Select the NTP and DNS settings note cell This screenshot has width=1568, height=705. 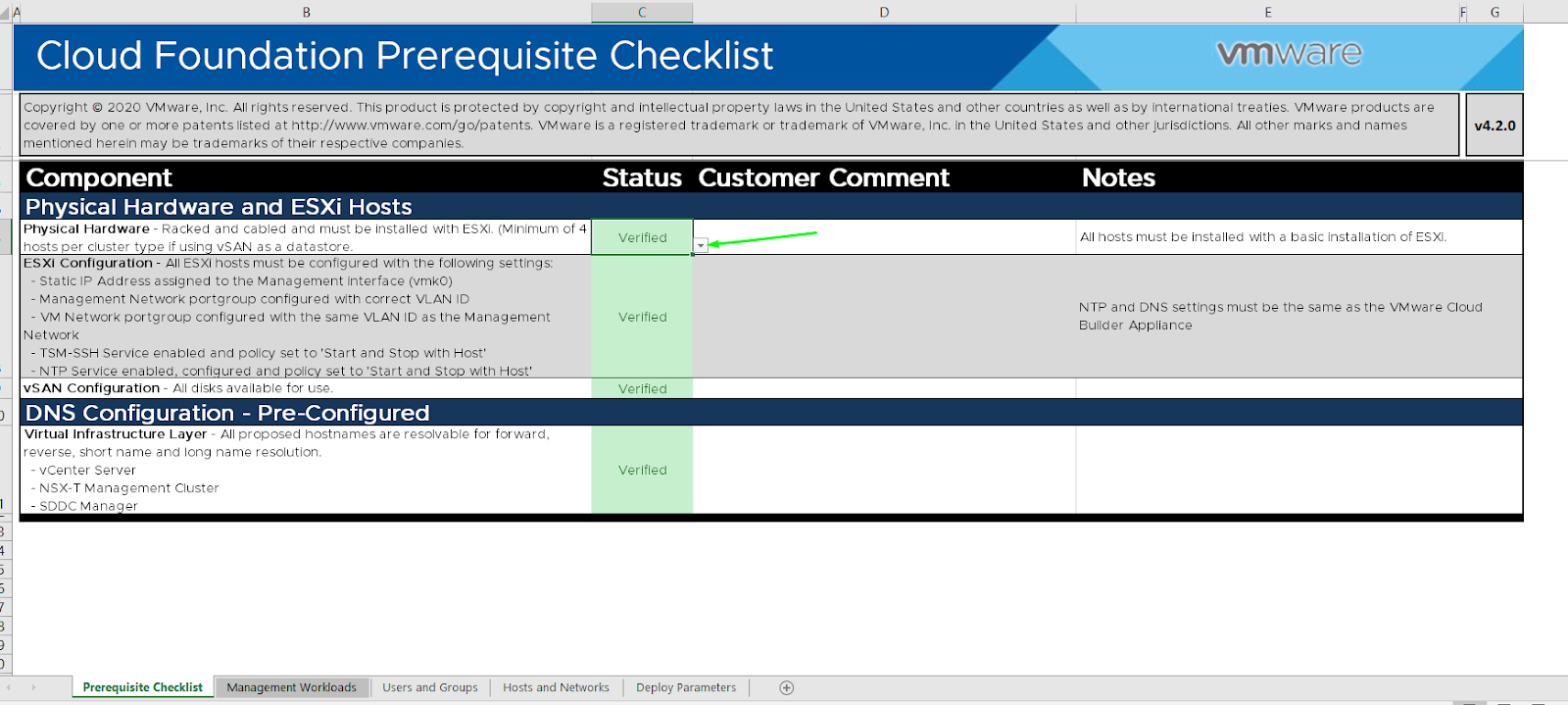point(1298,317)
